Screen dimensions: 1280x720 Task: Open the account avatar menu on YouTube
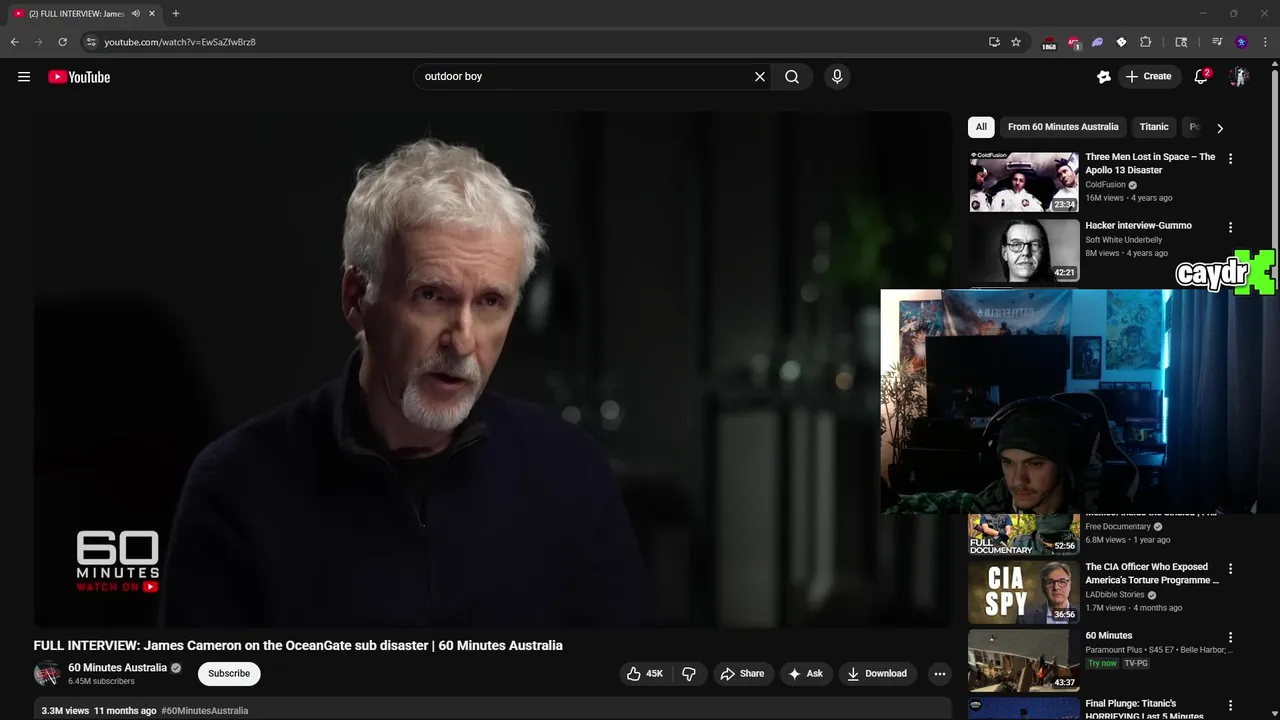click(x=1238, y=77)
